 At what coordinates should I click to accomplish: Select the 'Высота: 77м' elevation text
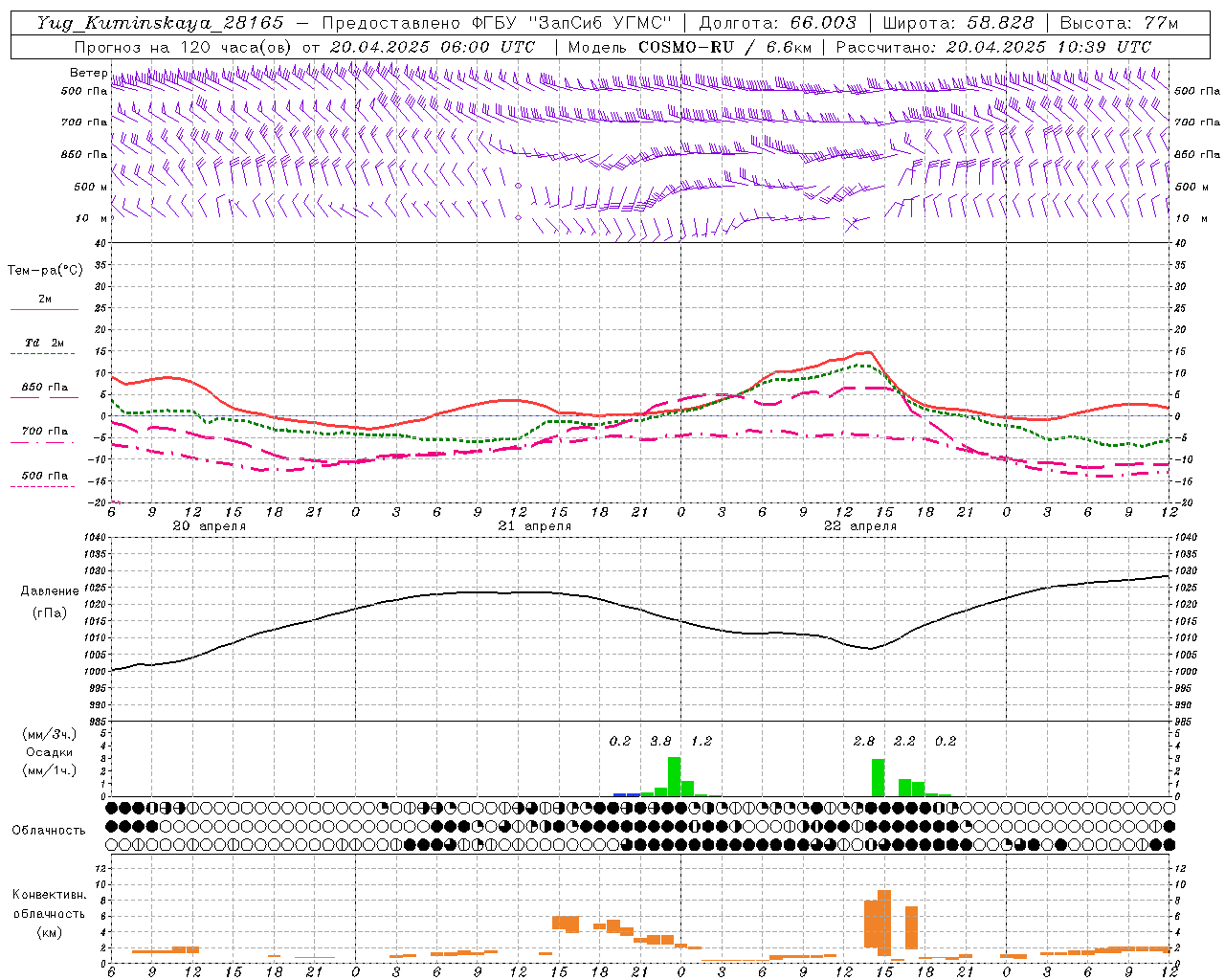(x=1119, y=23)
